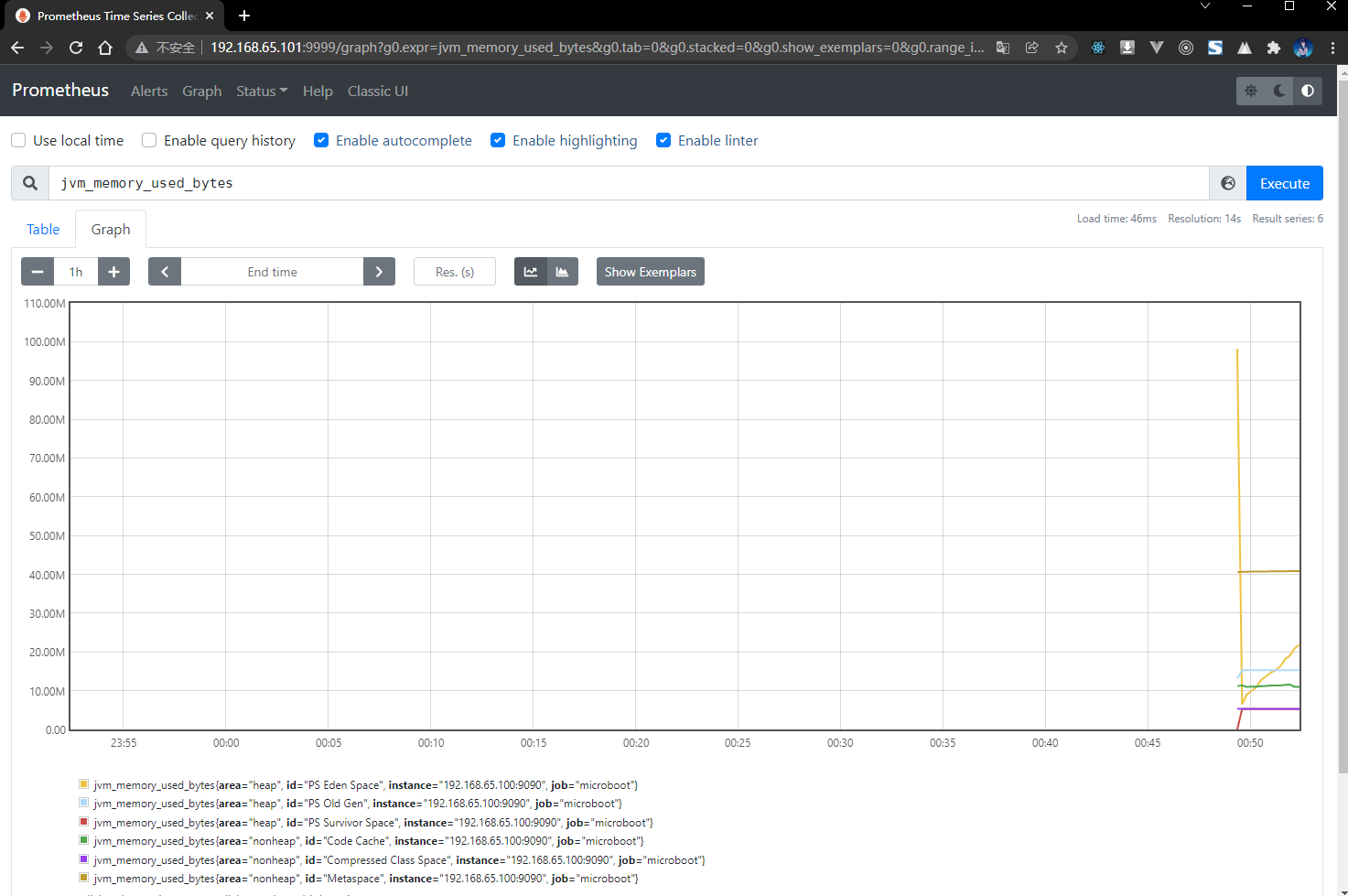Increase time range with the plus button
Image resolution: width=1348 pixels, height=896 pixels.
click(113, 272)
